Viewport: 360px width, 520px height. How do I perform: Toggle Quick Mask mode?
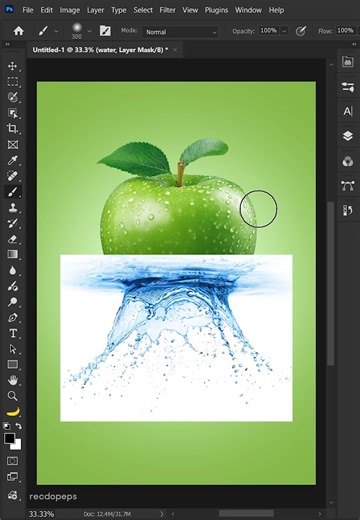[x=13, y=461]
